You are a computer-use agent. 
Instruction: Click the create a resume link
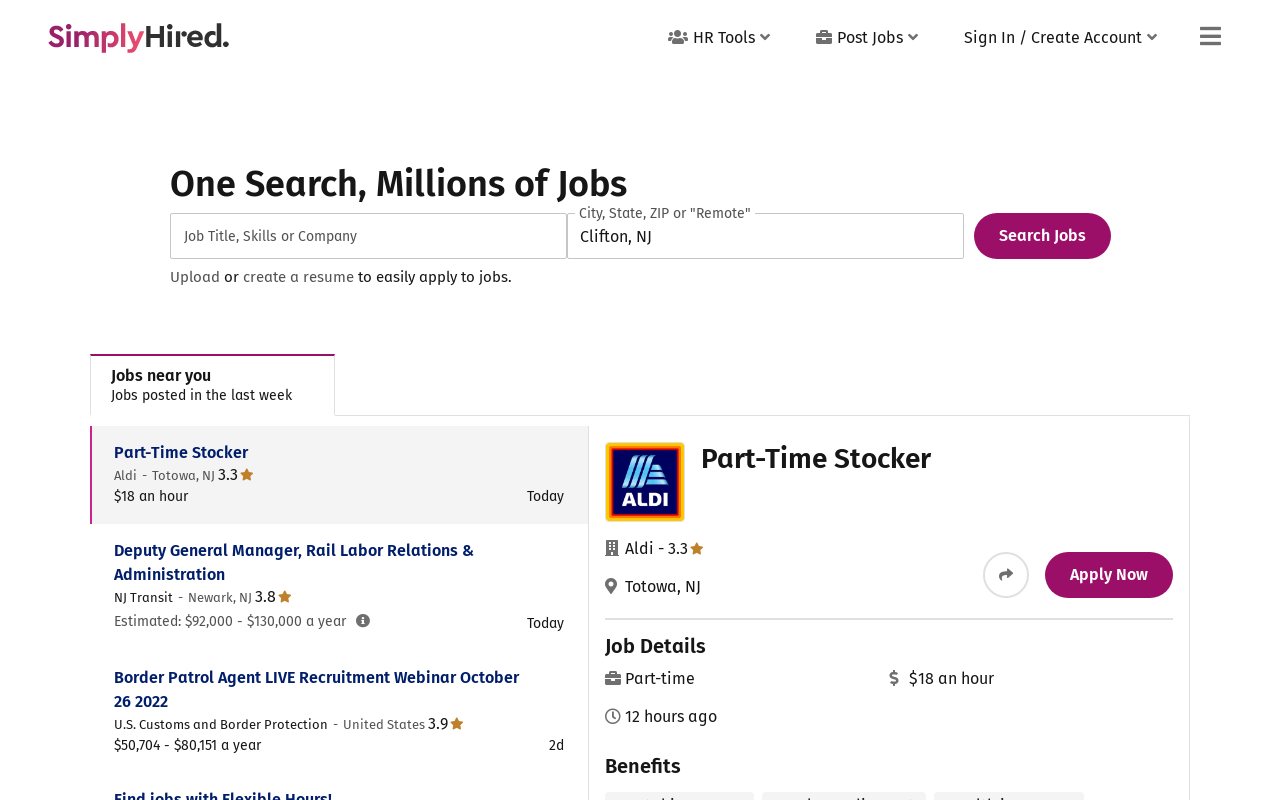tap(298, 277)
